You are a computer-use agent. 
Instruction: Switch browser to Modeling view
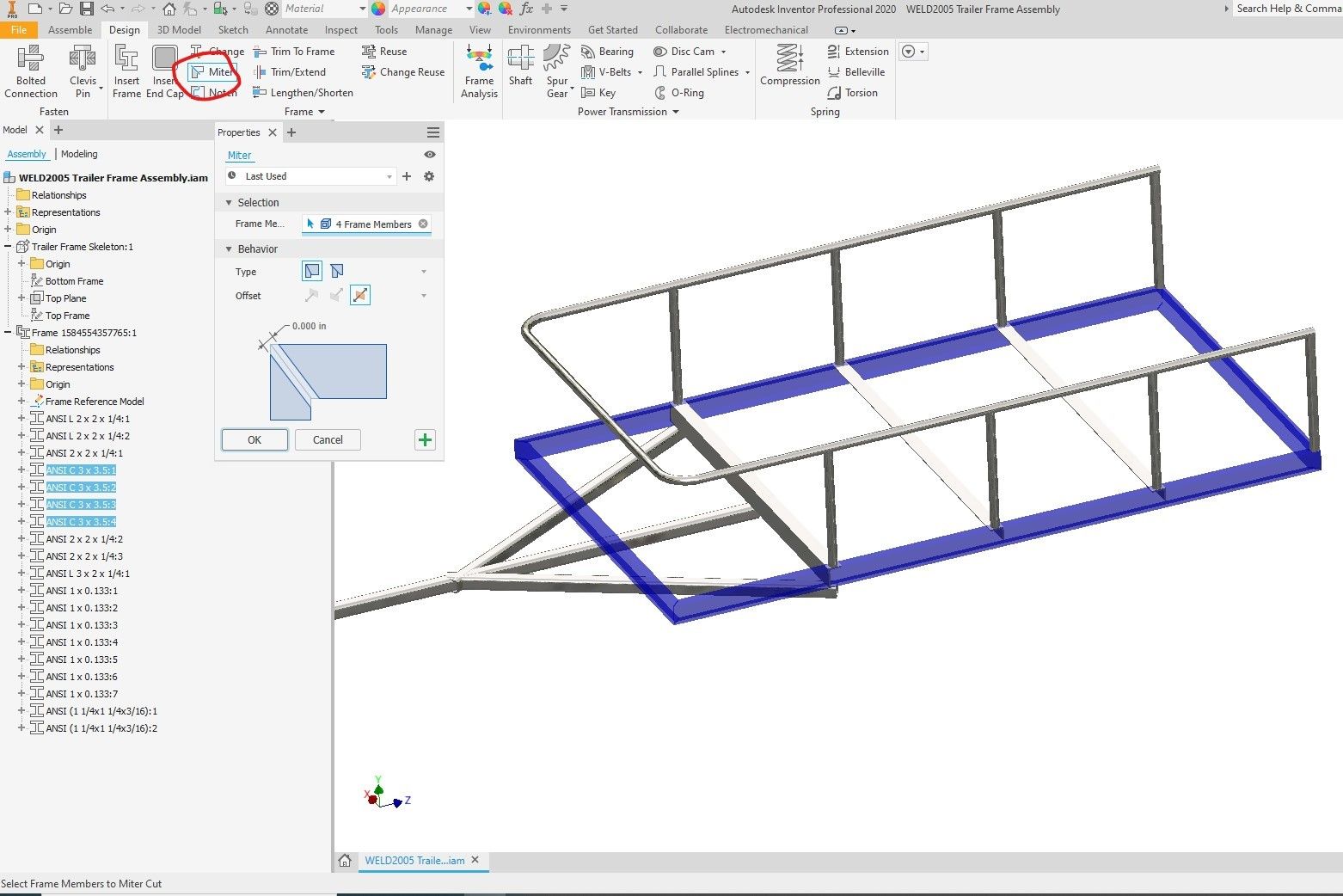pyautogui.click(x=79, y=154)
